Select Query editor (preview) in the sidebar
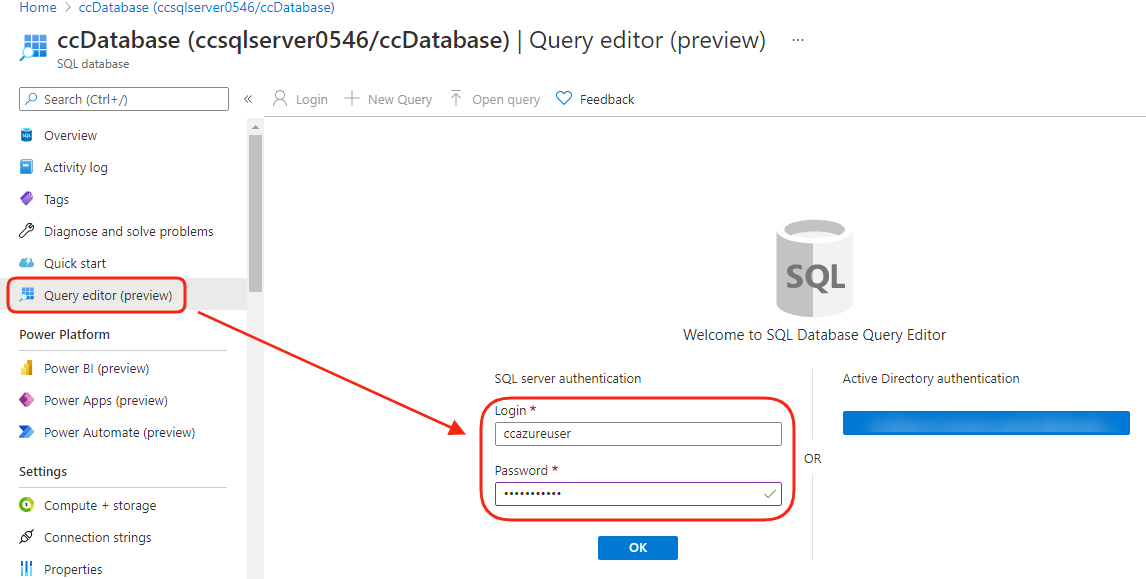Image resolution: width=1146 pixels, height=579 pixels. tap(107, 295)
